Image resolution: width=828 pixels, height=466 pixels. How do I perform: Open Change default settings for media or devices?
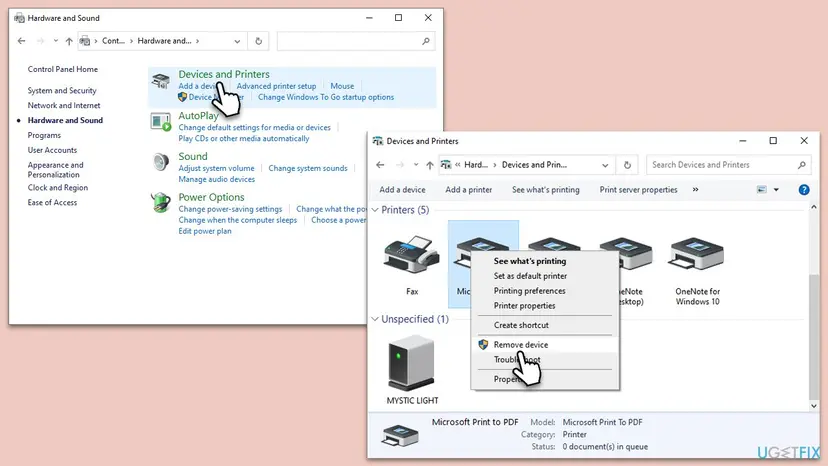[255, 127]
